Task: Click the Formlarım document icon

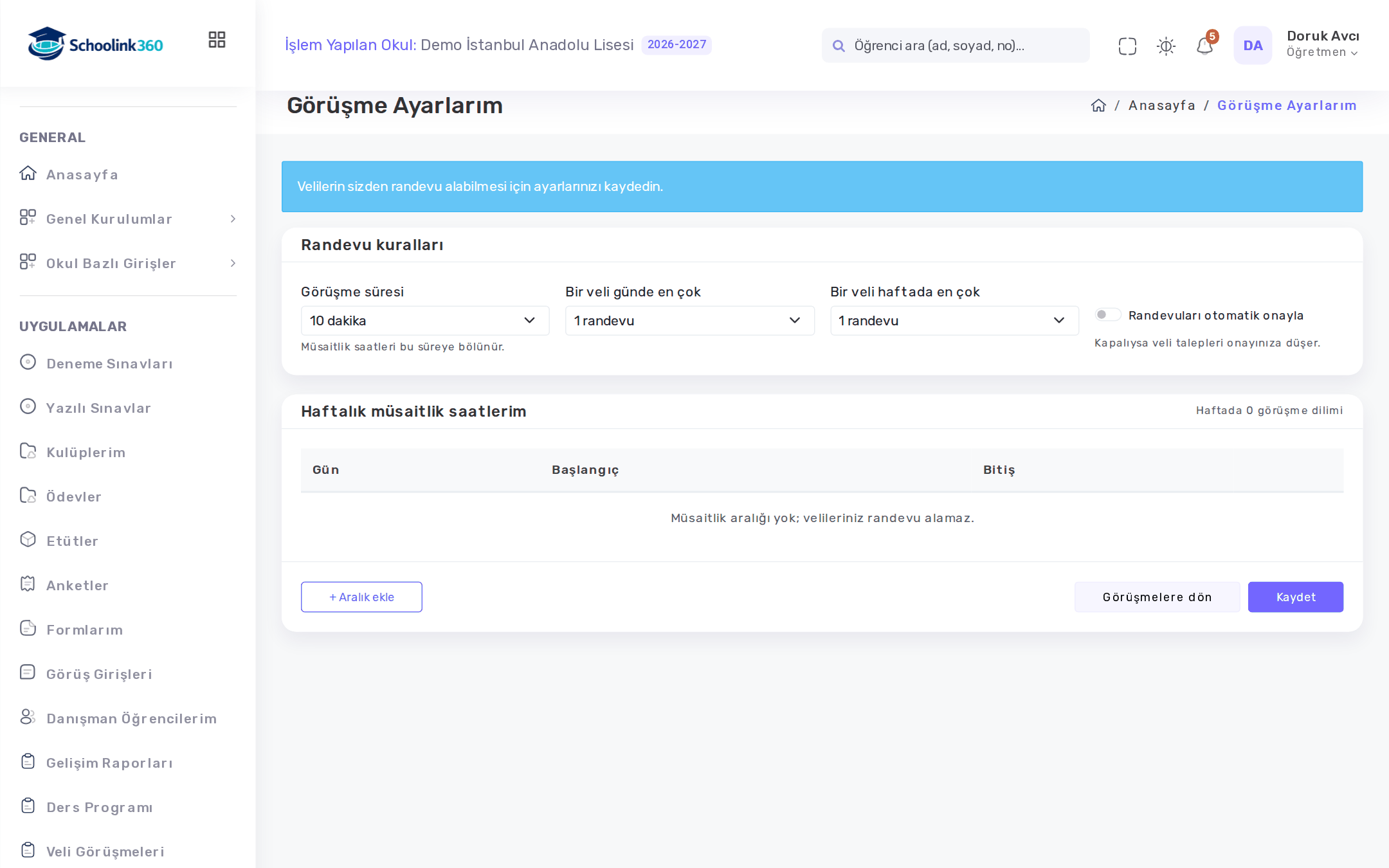Action: coord(28,628)
